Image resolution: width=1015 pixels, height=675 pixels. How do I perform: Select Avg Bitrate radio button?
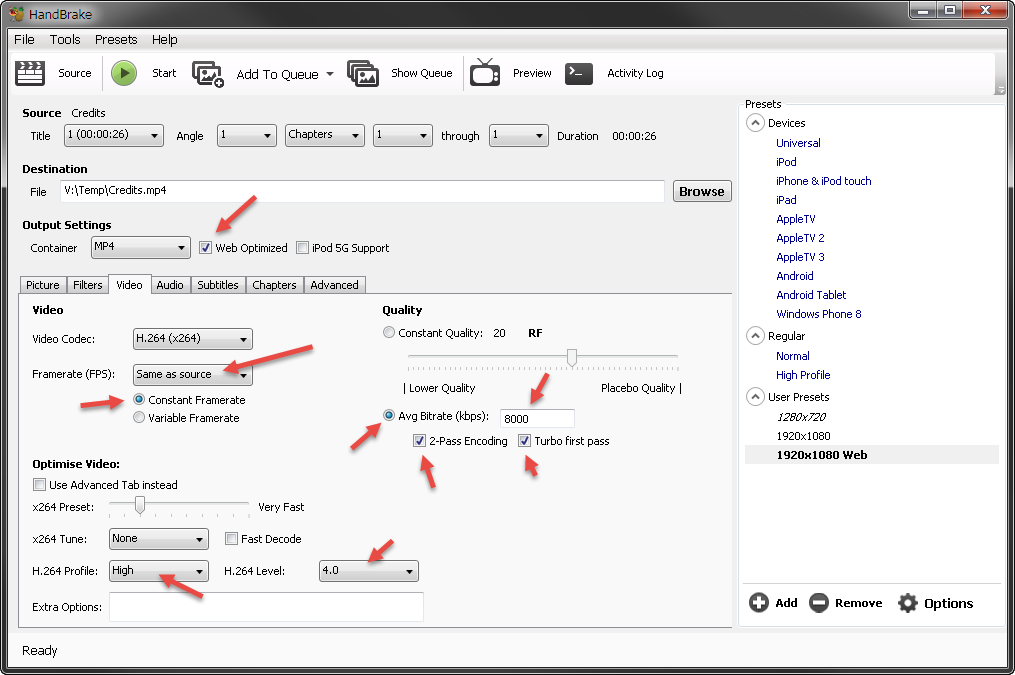[x=388, y=415]
